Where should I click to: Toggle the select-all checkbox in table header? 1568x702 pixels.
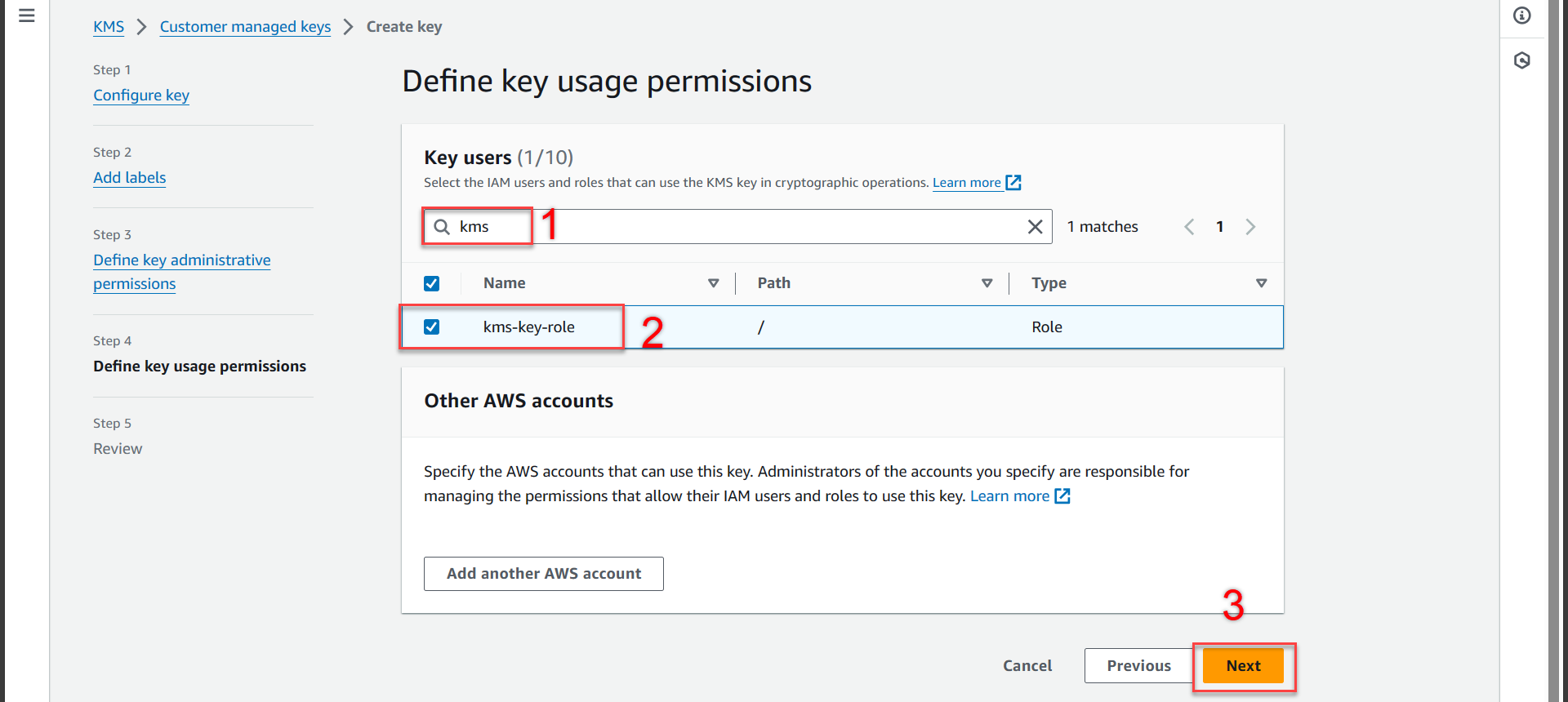pyautogui.click(x=431, y=283)
